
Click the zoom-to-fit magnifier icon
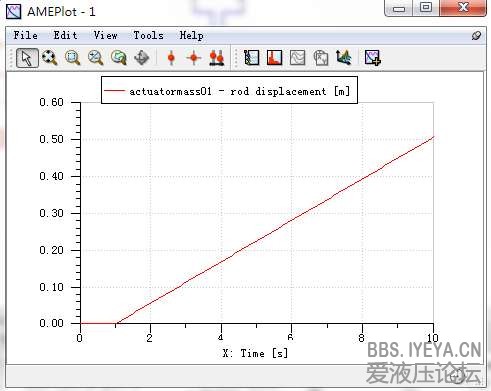pyautogui.click(x=50, y=58)
